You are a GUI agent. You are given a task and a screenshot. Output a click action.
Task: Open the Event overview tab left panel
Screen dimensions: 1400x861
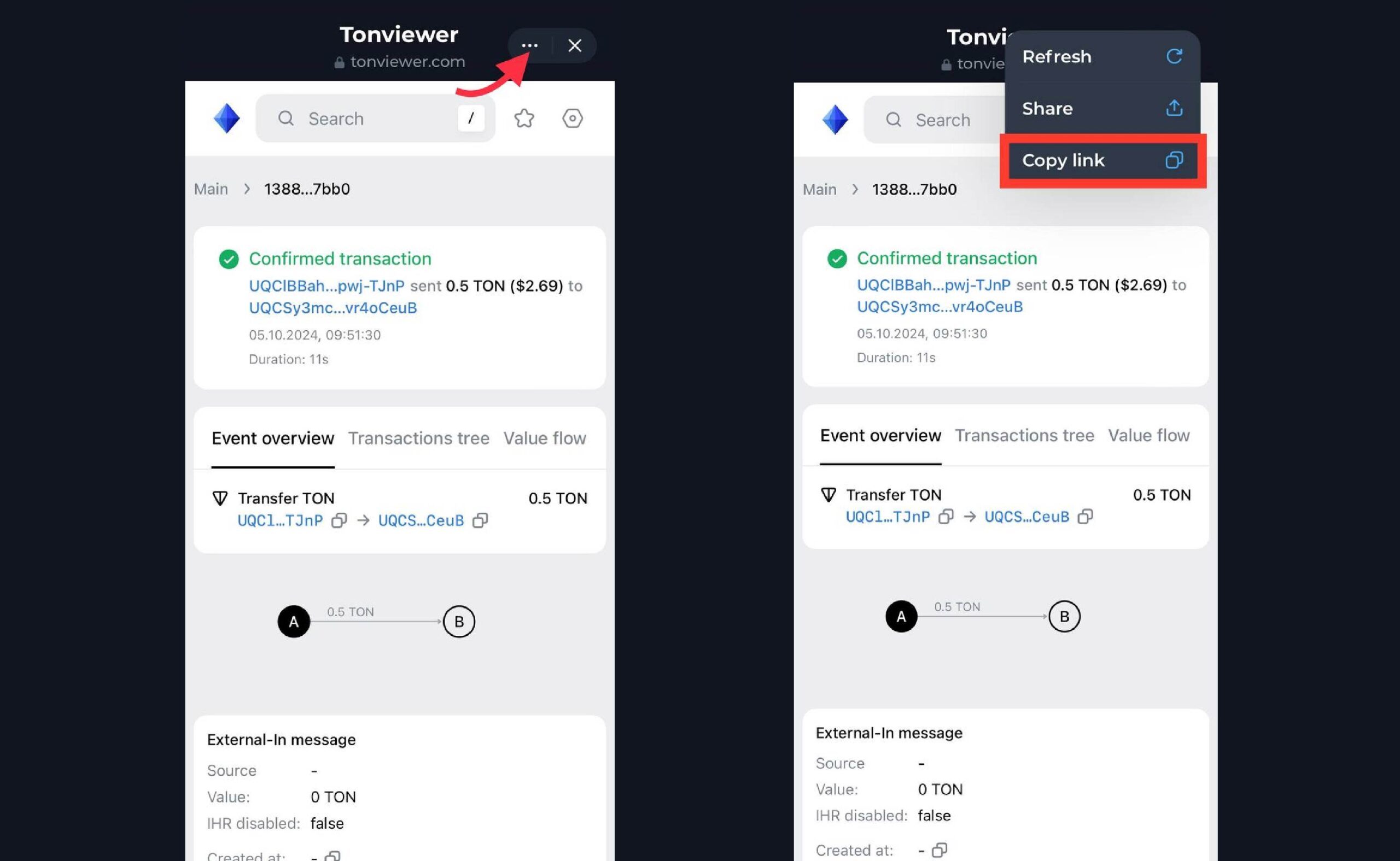tap(272, 437)
